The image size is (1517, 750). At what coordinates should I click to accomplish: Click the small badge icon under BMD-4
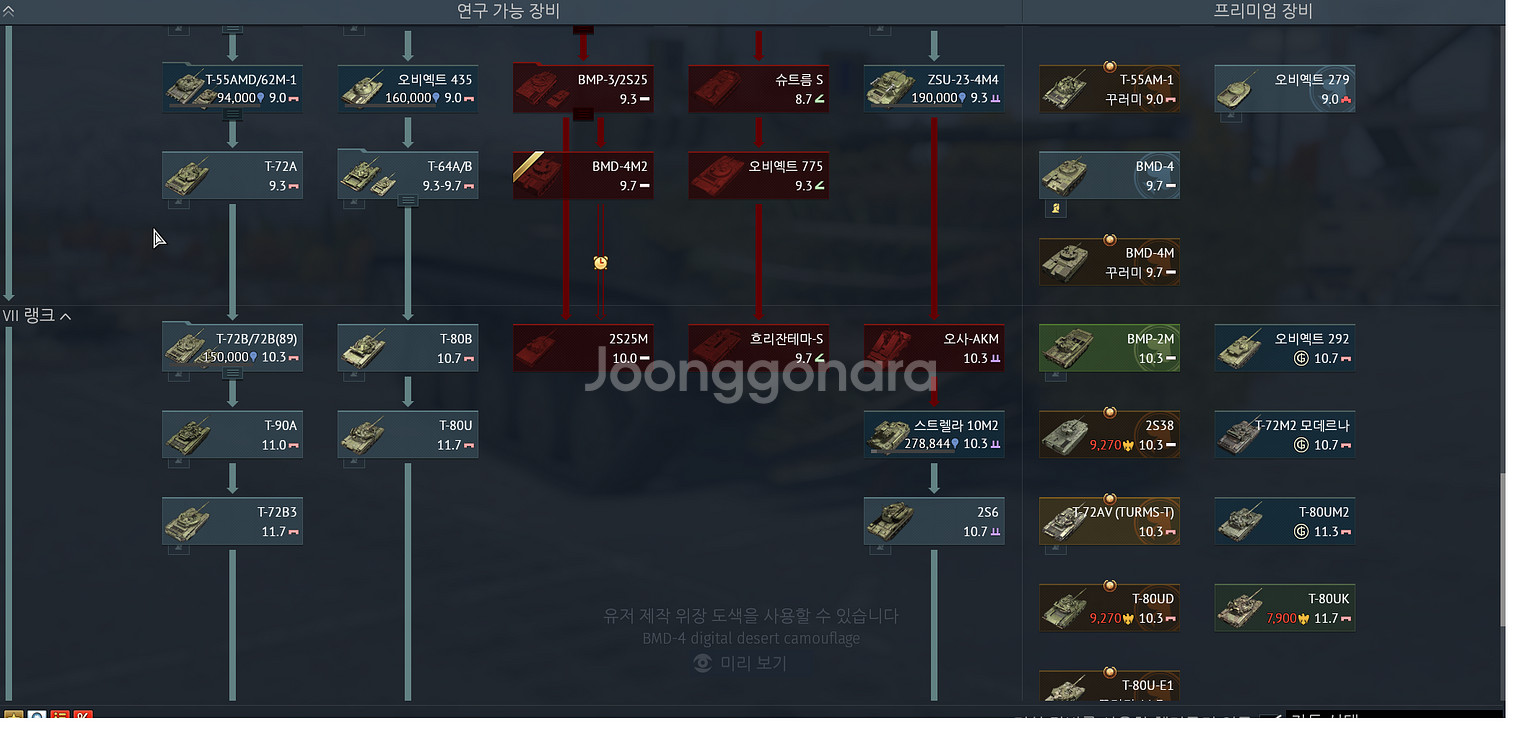tap(1056, 209)
